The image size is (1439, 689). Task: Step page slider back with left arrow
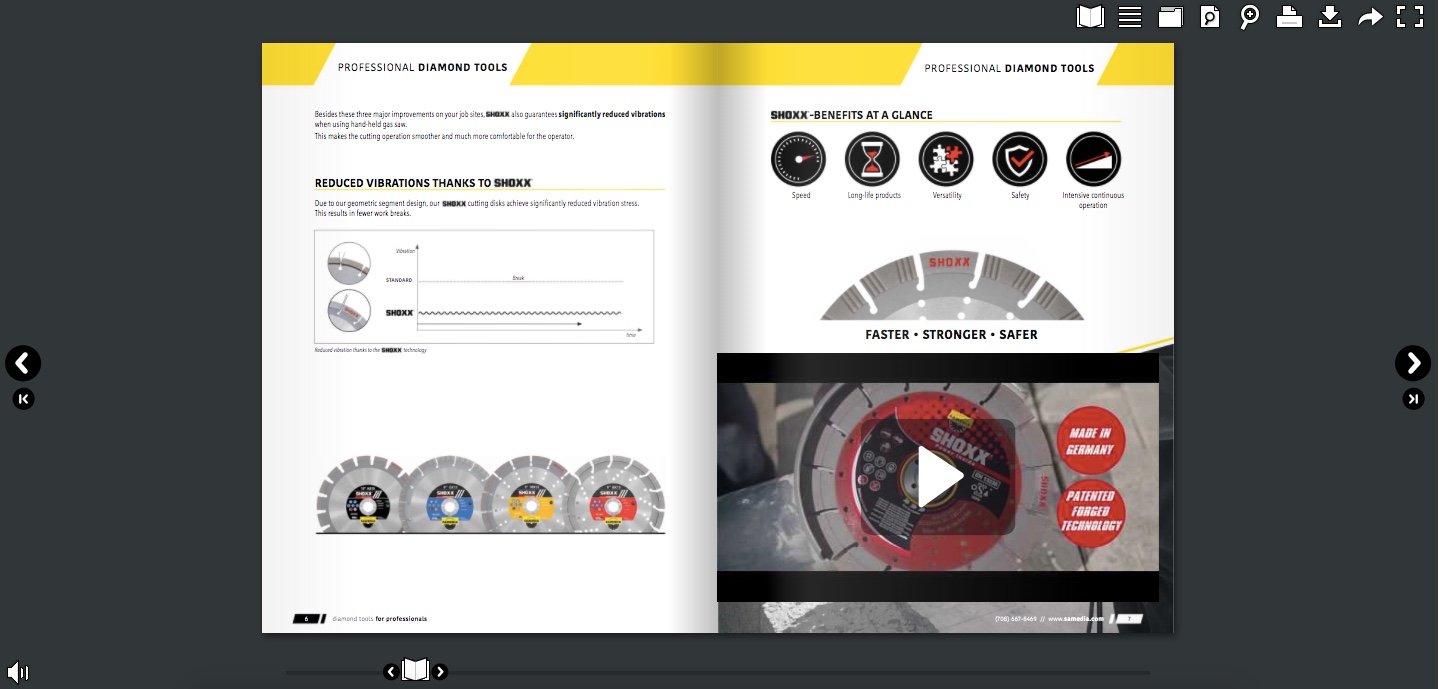pos(391,672)
